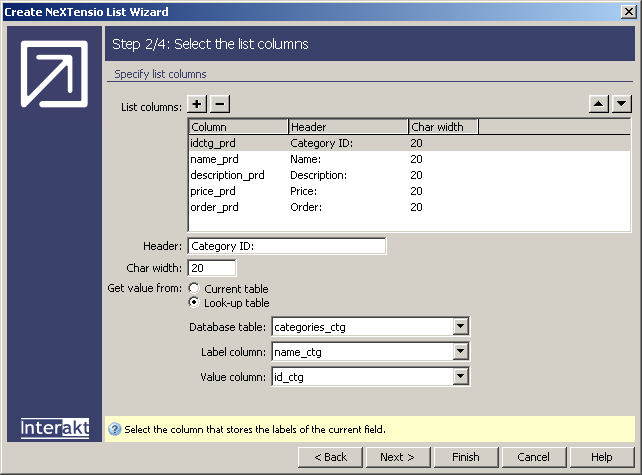Screen dimensions: 642x475
Task: Move column up with up arrow
Action: pyautogui.click(x=599, y=104)
